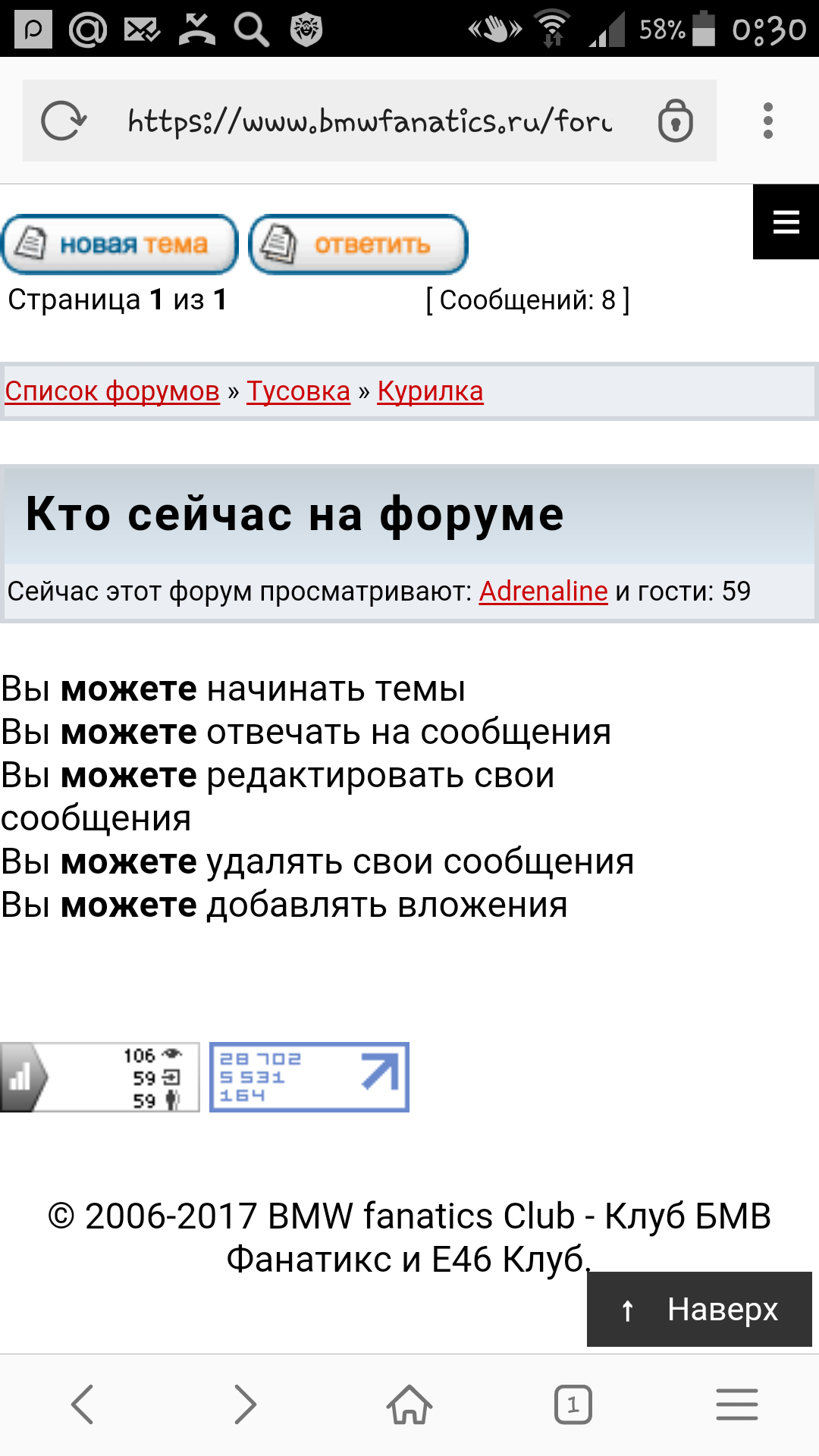Open the black hamburger site menu

(786, 222)
